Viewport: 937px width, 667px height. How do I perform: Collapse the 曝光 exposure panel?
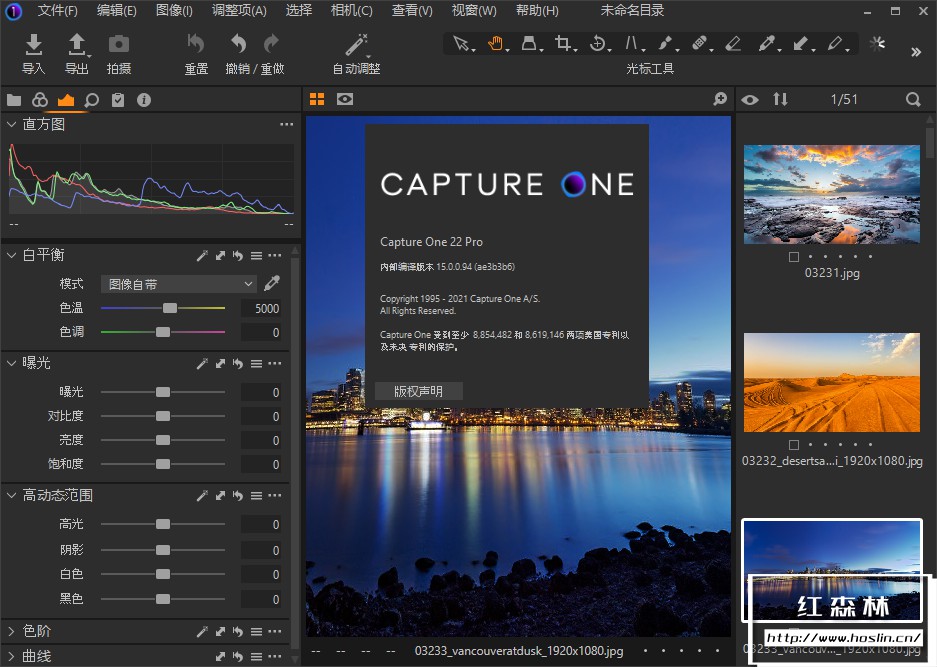11,363
